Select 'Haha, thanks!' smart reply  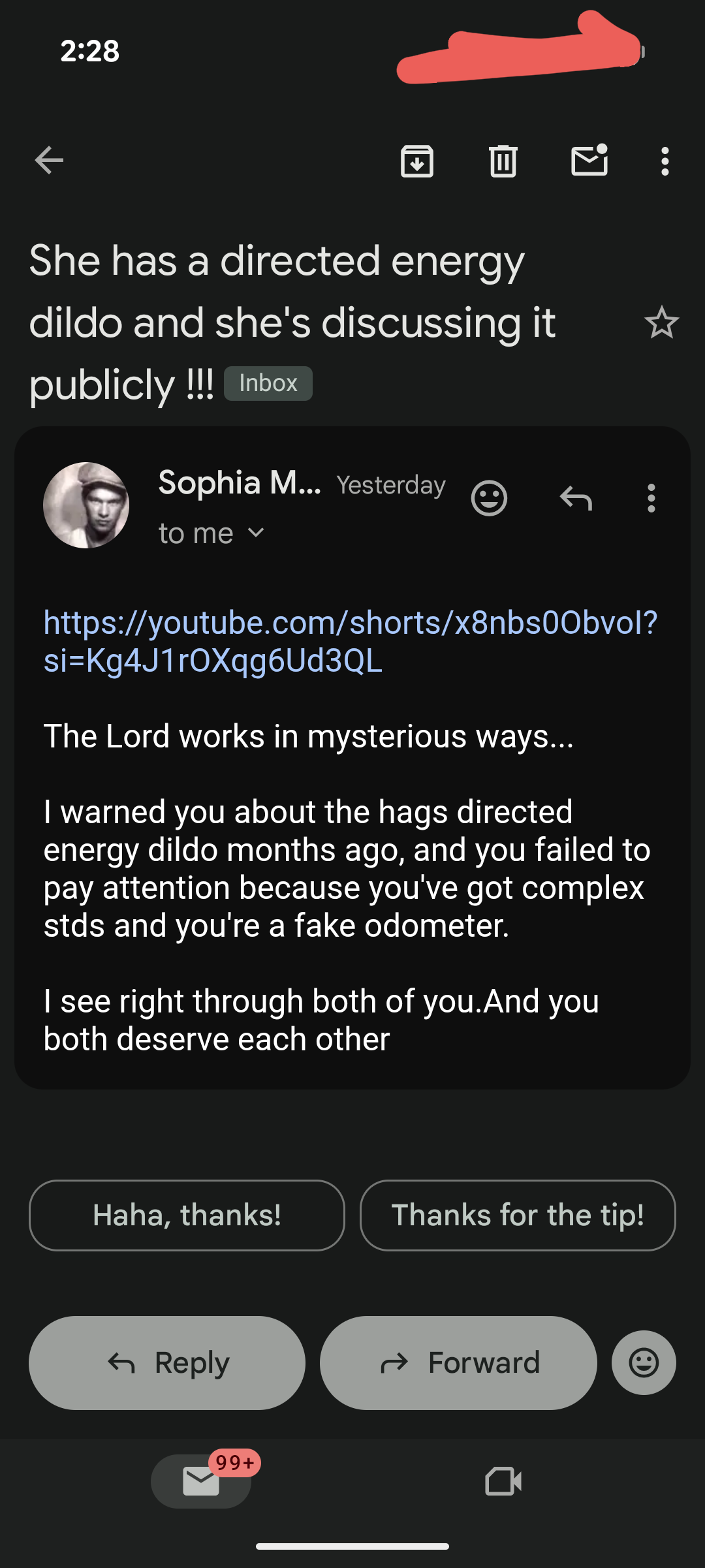[x=187, y=1215]
